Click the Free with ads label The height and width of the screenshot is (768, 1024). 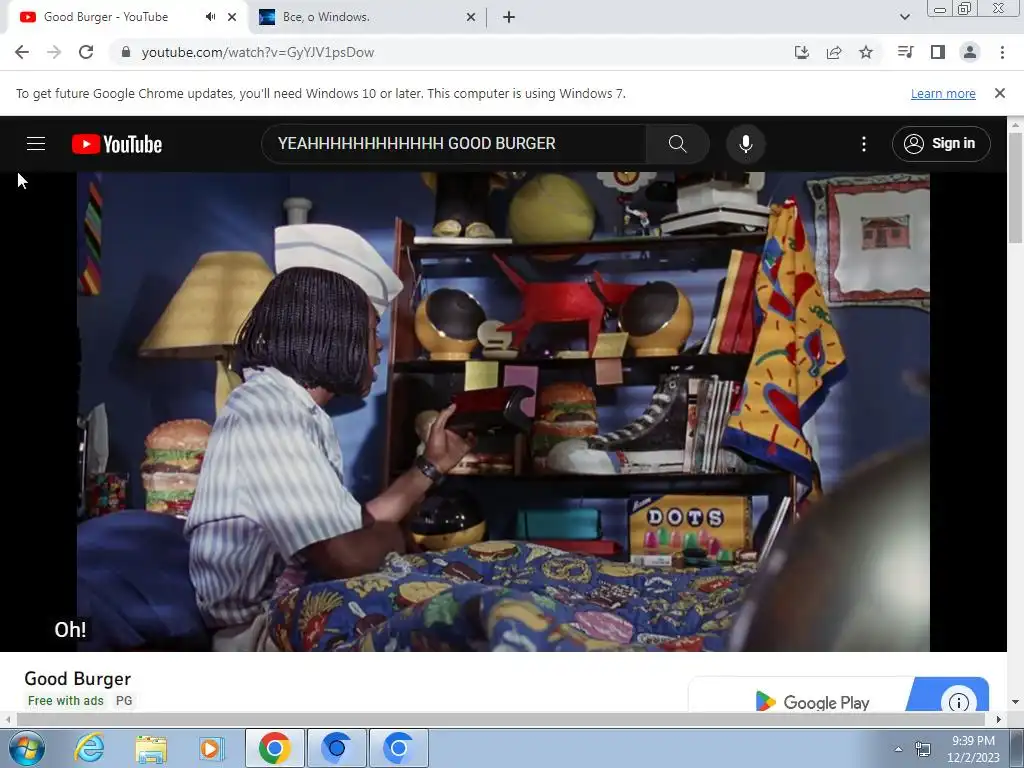tap(66, 701)
